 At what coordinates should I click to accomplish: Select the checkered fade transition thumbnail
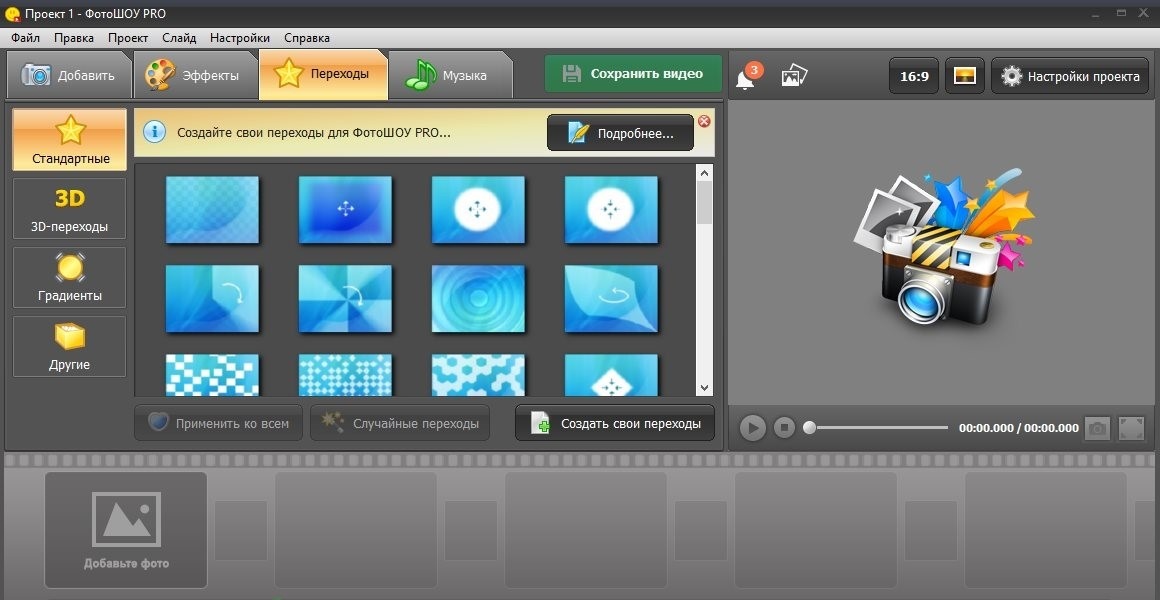[x=212, y=209]
